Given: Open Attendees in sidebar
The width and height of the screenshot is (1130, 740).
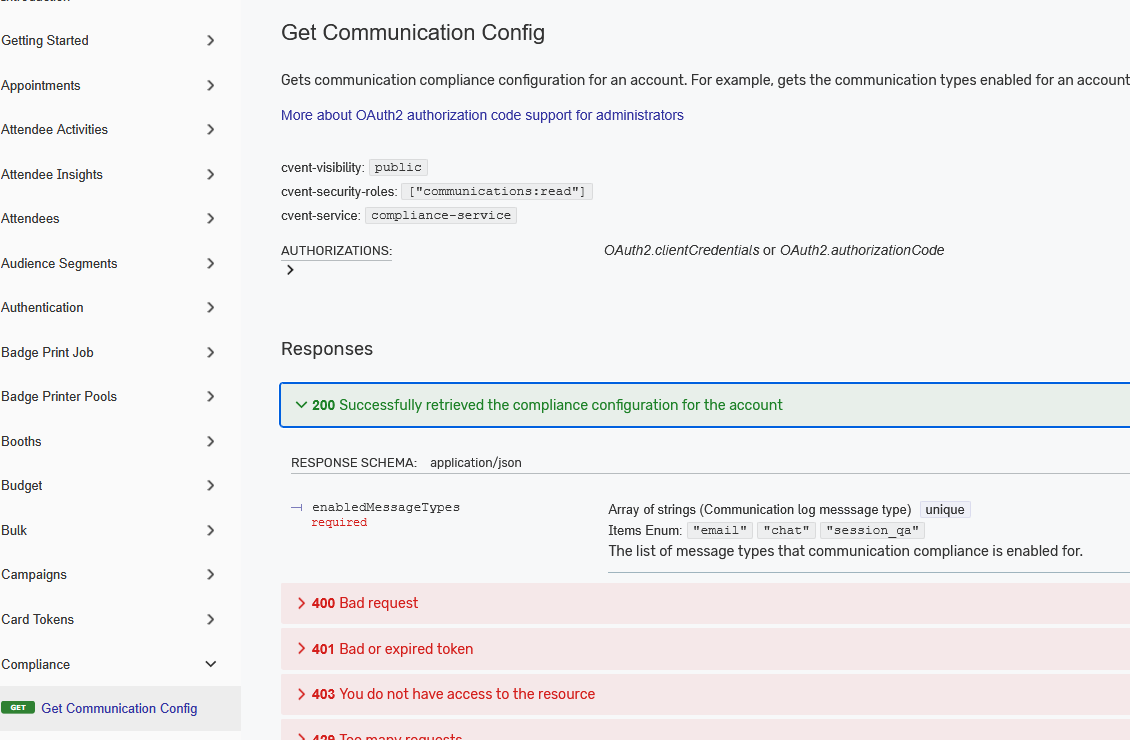Looking at the screenshot, I should (30, 218).
